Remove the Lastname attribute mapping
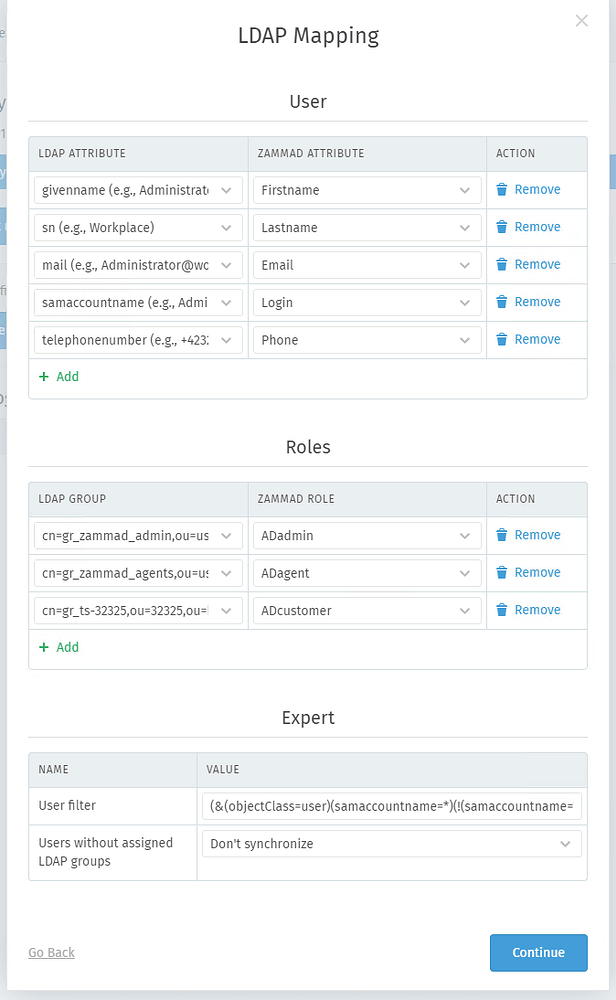This screenshot has width=616, height=1000. click(530, 227)
